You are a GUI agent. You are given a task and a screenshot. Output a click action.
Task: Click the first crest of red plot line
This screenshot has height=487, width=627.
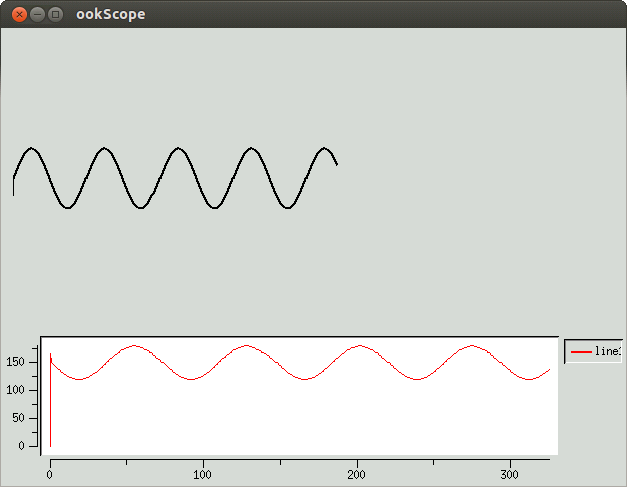pyautogui.click(x=135, y=346)
